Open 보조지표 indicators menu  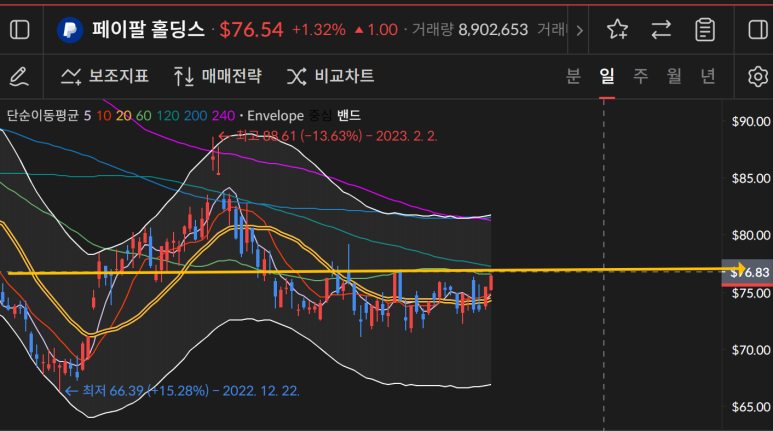(x=105, y=76)
